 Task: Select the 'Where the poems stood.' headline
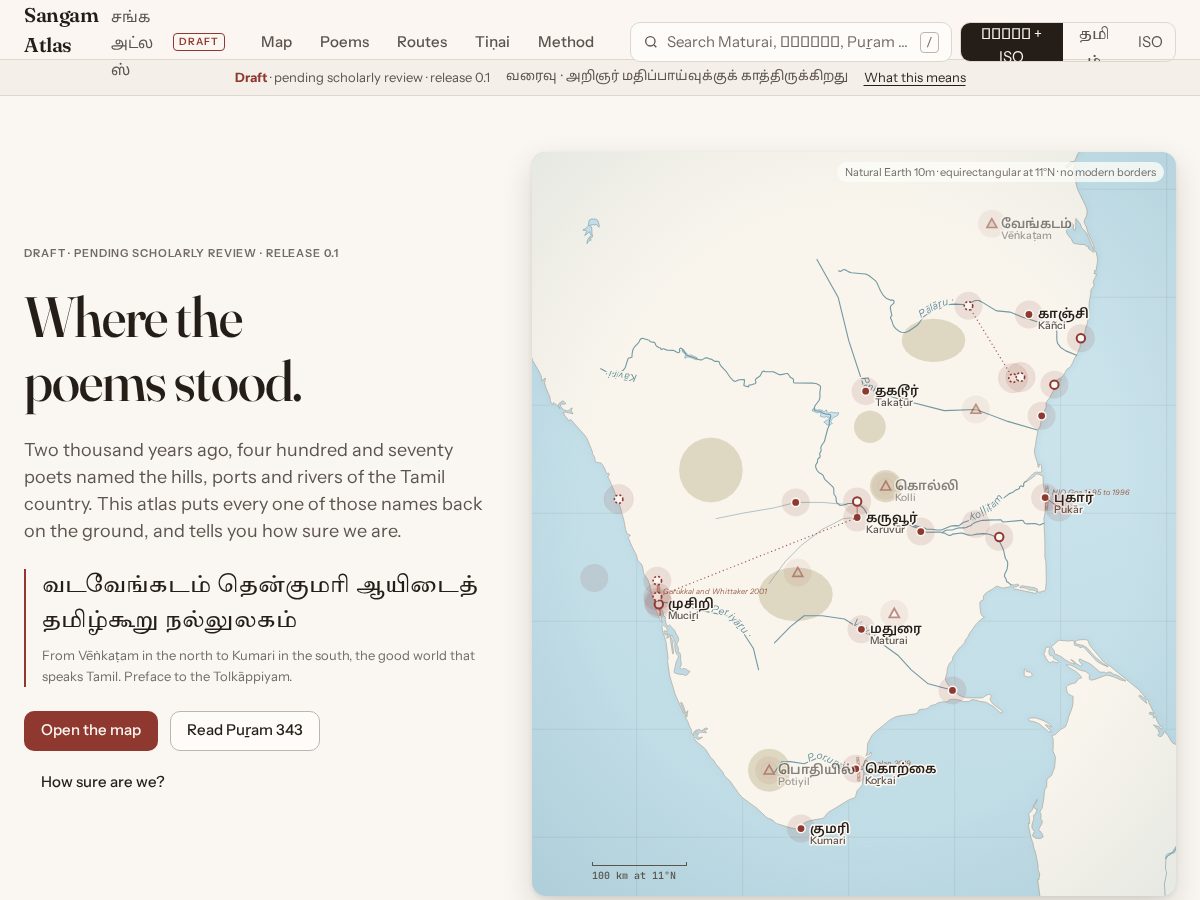pos(163,352)
